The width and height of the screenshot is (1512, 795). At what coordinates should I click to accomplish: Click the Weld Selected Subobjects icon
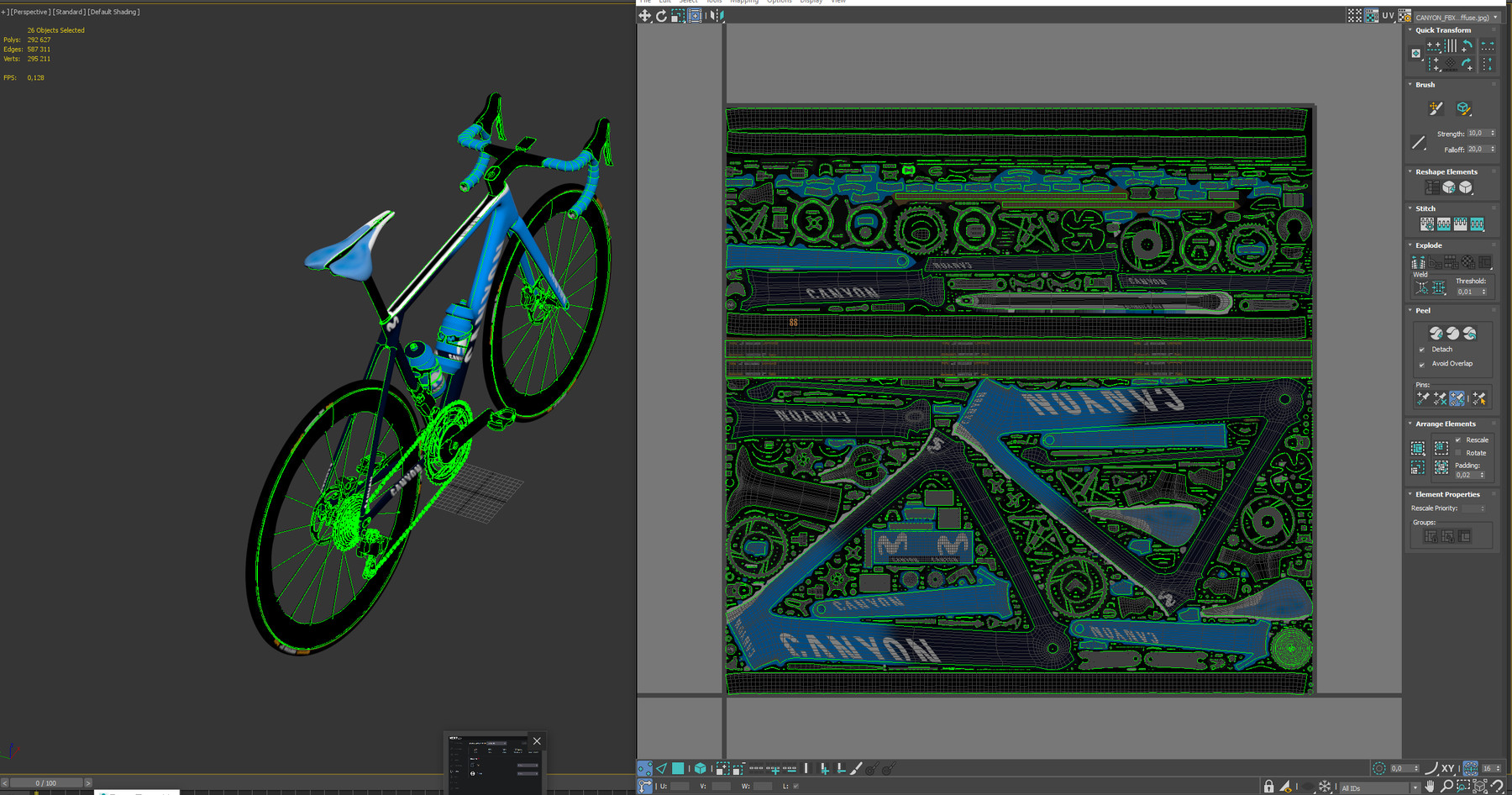click(1439, 288)
